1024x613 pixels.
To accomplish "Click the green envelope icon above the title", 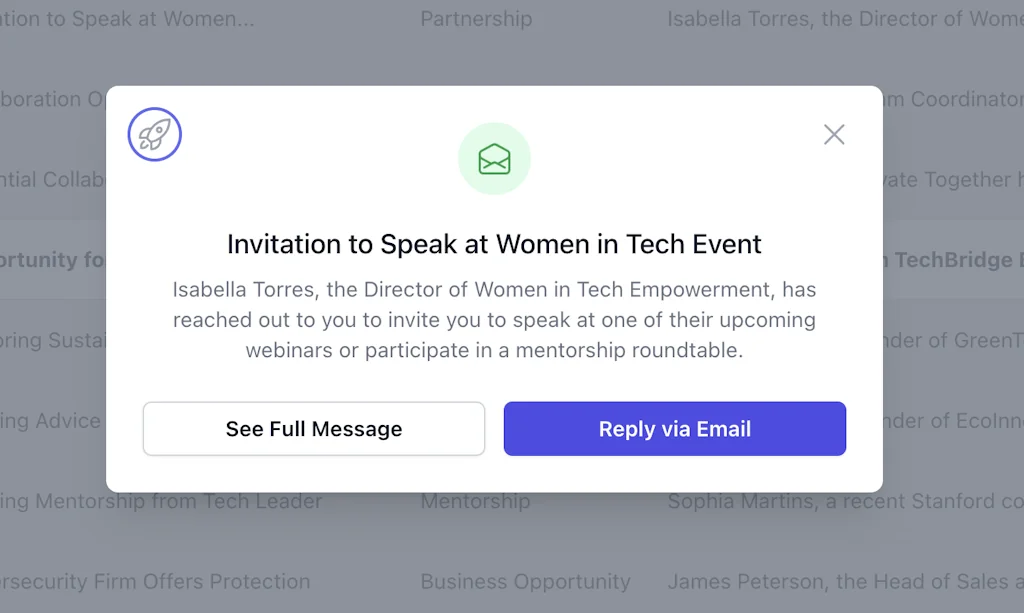I will [x=494, y=158].
